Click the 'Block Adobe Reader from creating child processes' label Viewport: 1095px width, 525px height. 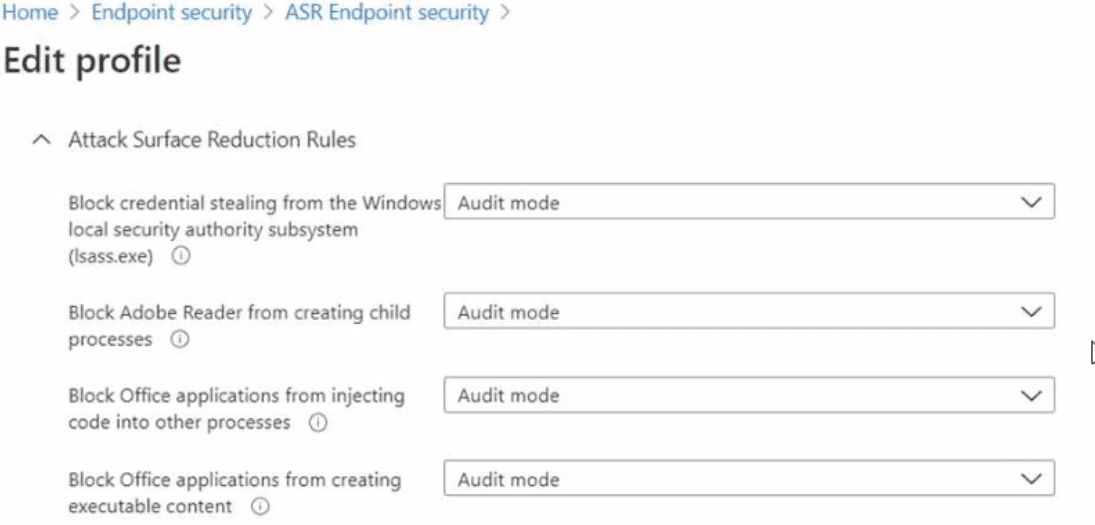[239, 313]
